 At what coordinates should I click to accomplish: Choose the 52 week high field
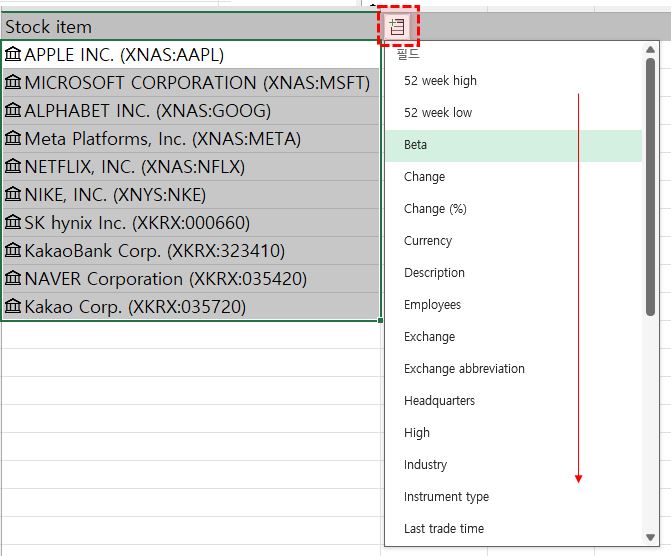pyautogui.click(x=514, y=80)
